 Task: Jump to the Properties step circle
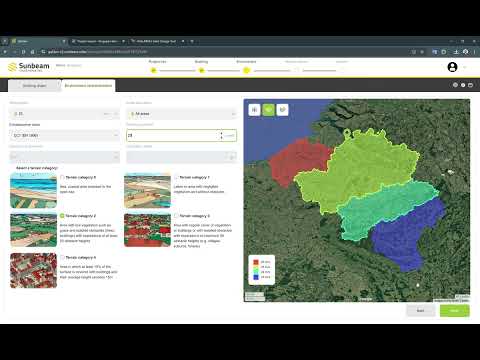coord(154,70)
